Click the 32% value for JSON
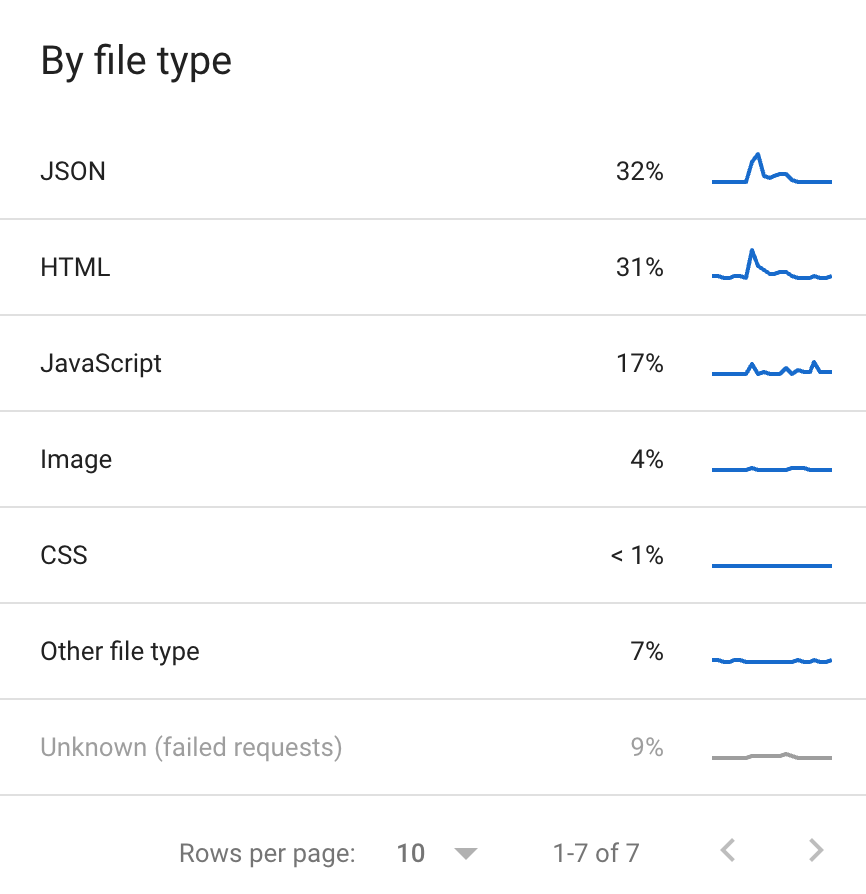The height and width of the screenshot is (894, 866). coord(639,171)
